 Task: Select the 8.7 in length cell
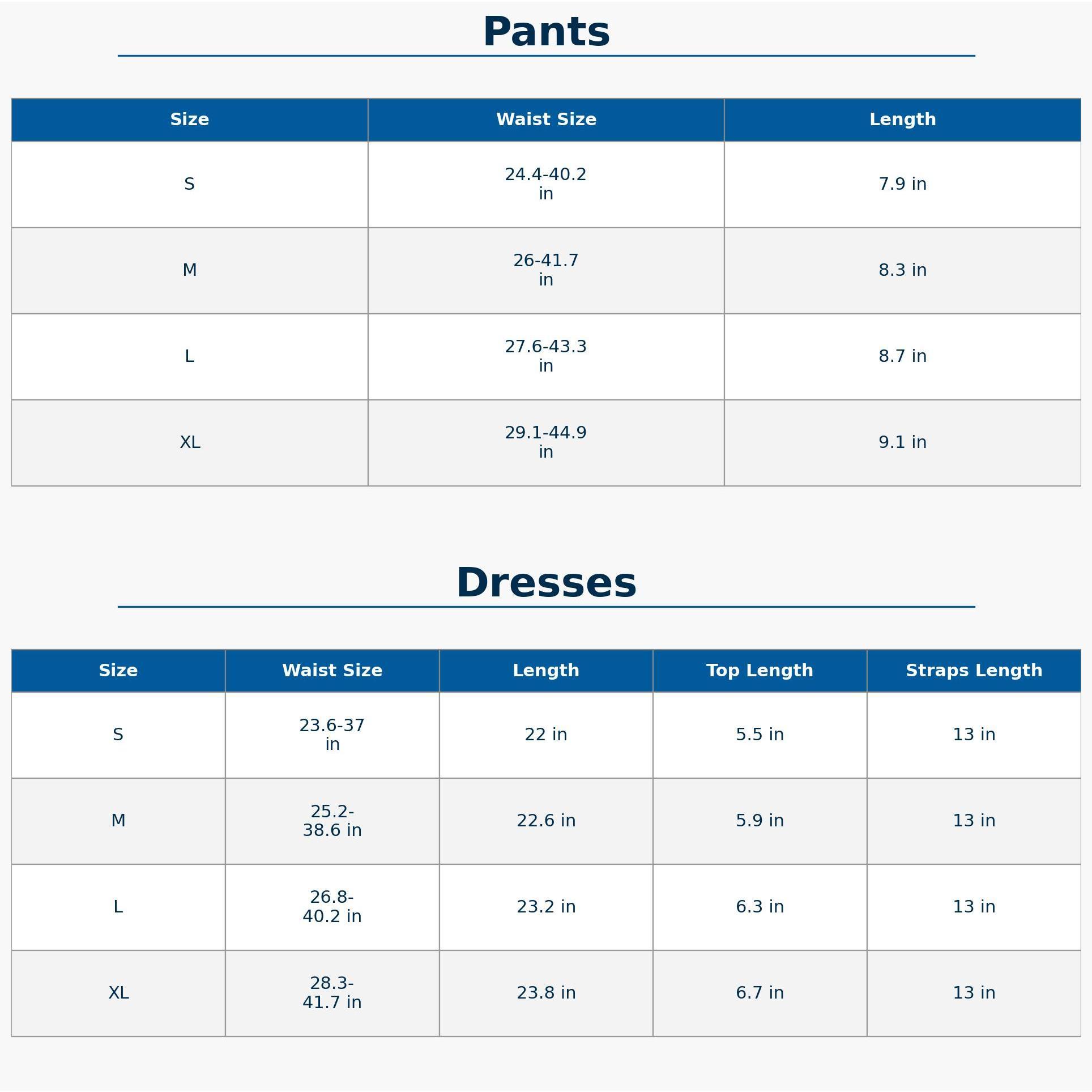click(902, 356)
